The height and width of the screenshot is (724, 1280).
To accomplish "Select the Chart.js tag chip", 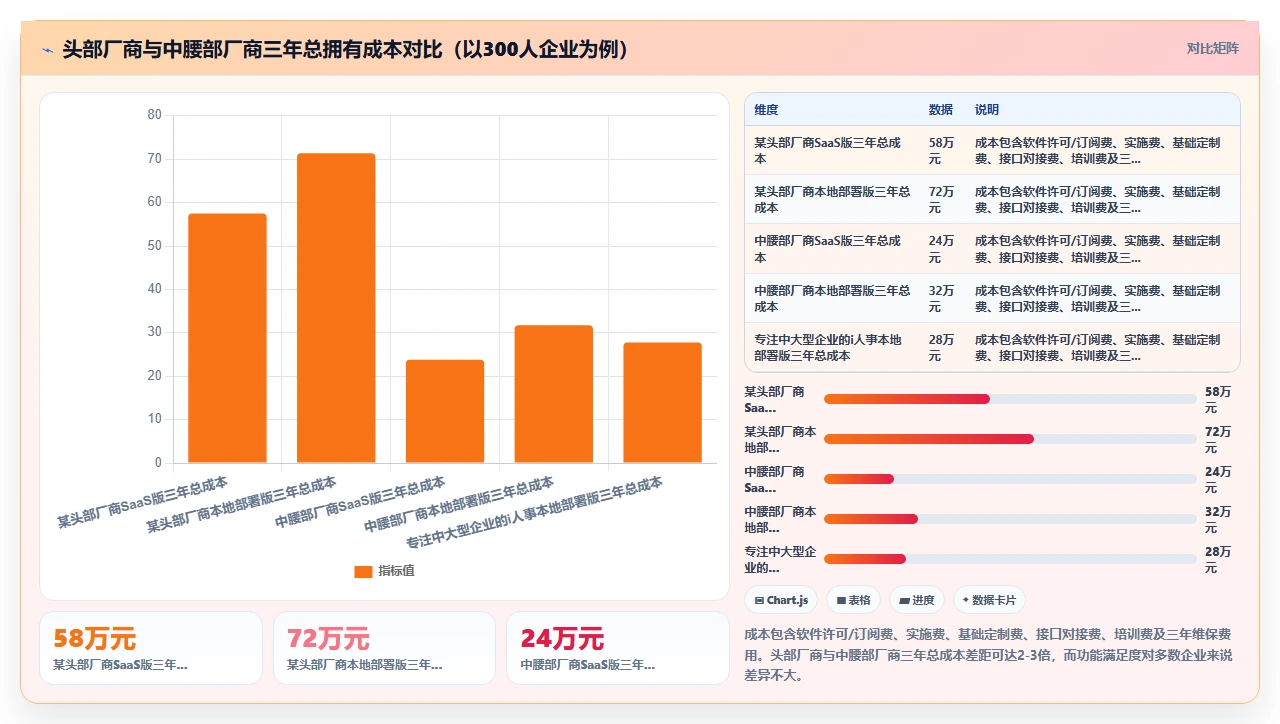I will tap(781, 600).
